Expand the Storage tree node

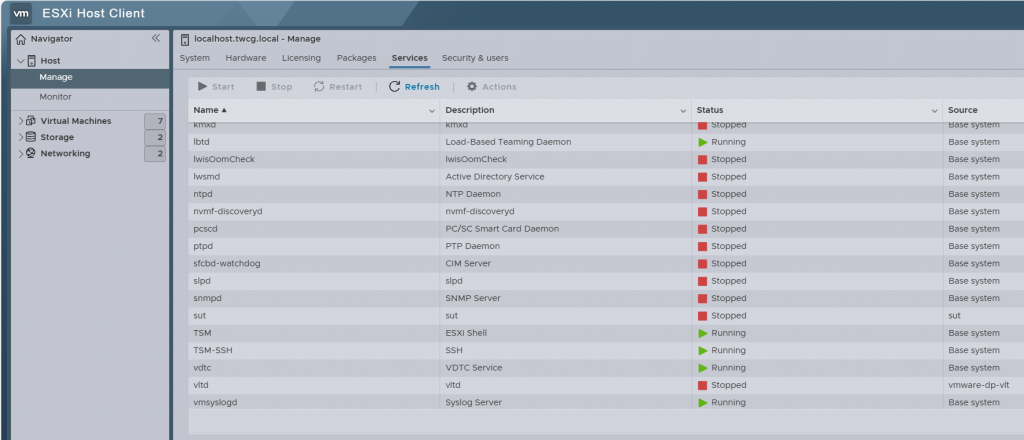point(20,137)
